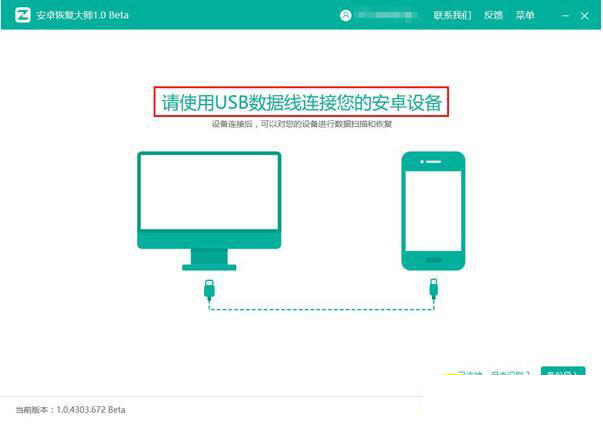Click the USB plug under the monitor
The width and height of the screenshot is (603, 430).
(x=209, y=290)
